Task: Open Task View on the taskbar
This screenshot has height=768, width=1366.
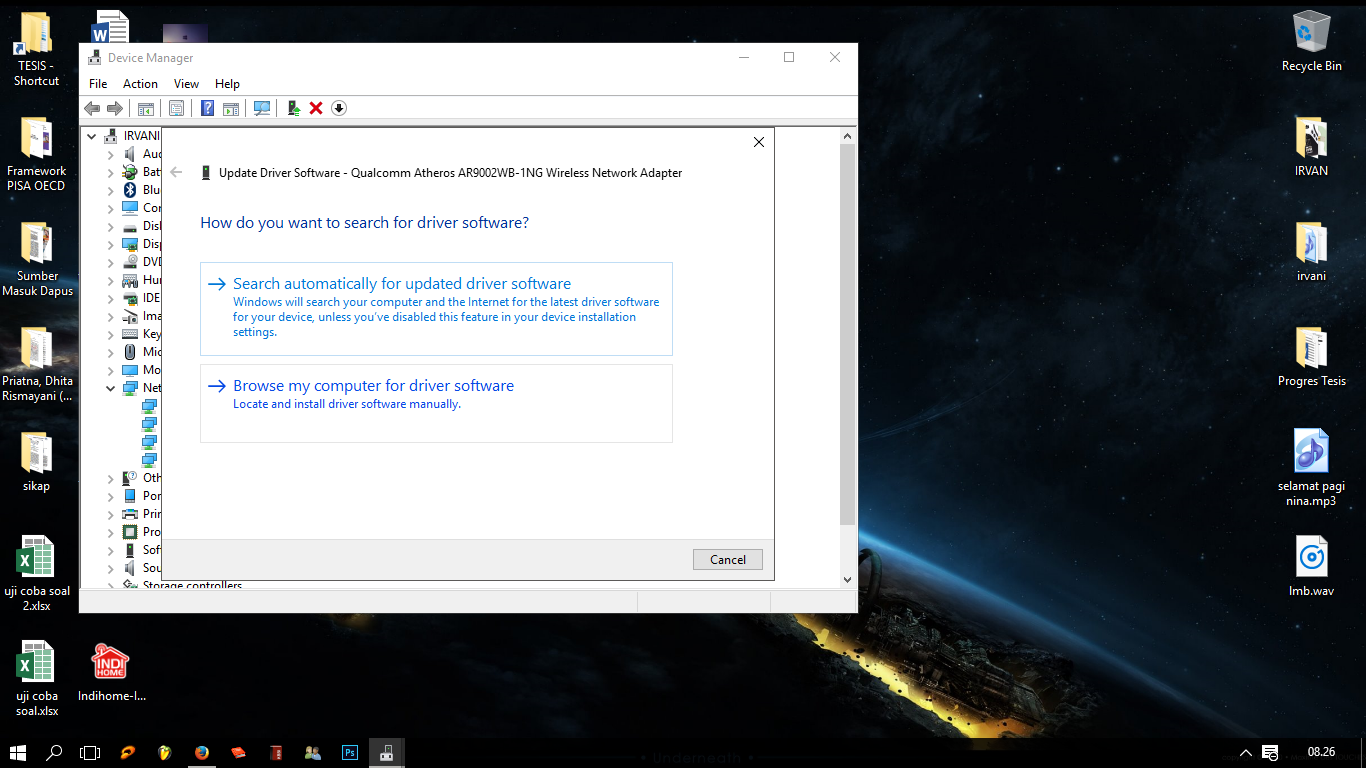Action: point(91,752)
